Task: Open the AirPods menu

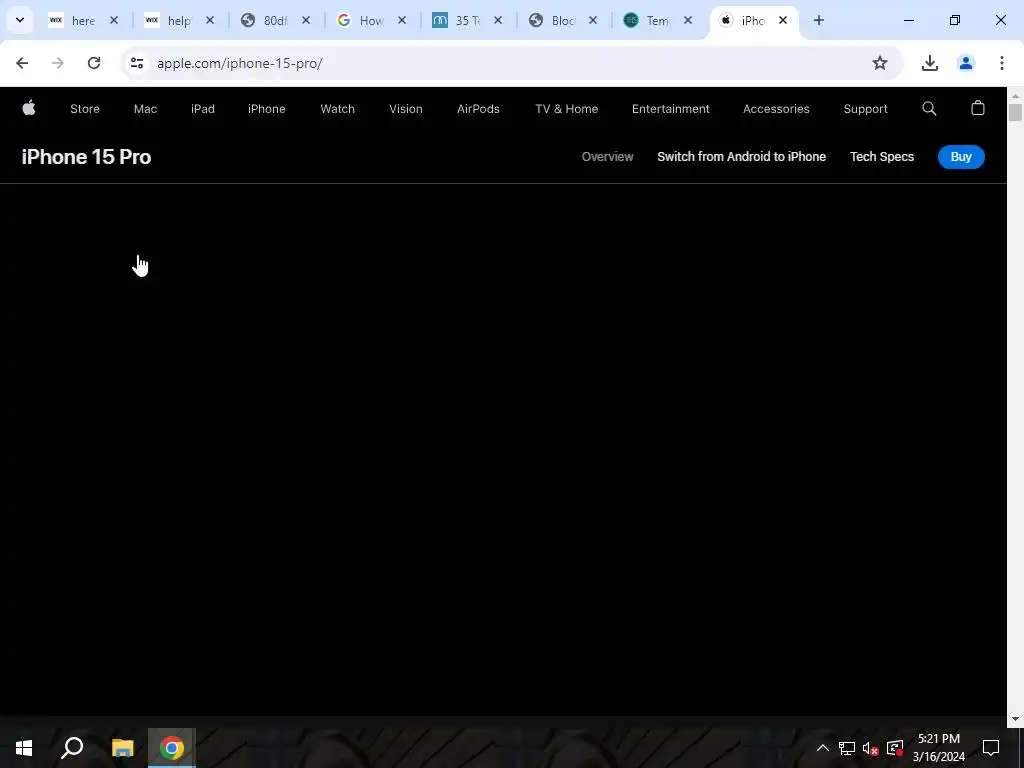Action: 478,109
